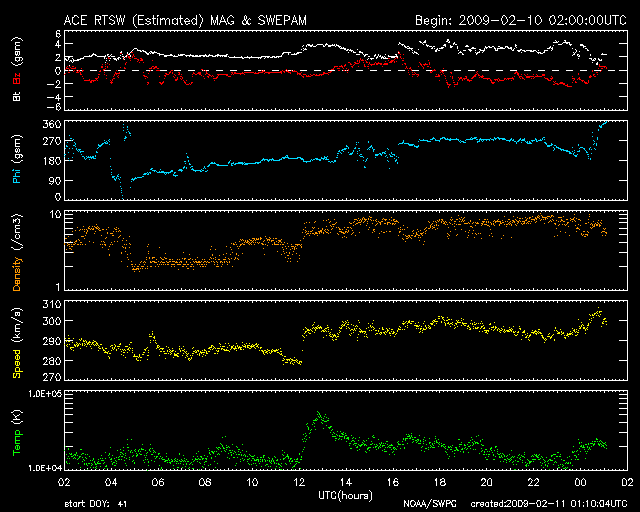Click the '18' hour tick label
Screen dimensions: 640x512
[440, 482]
